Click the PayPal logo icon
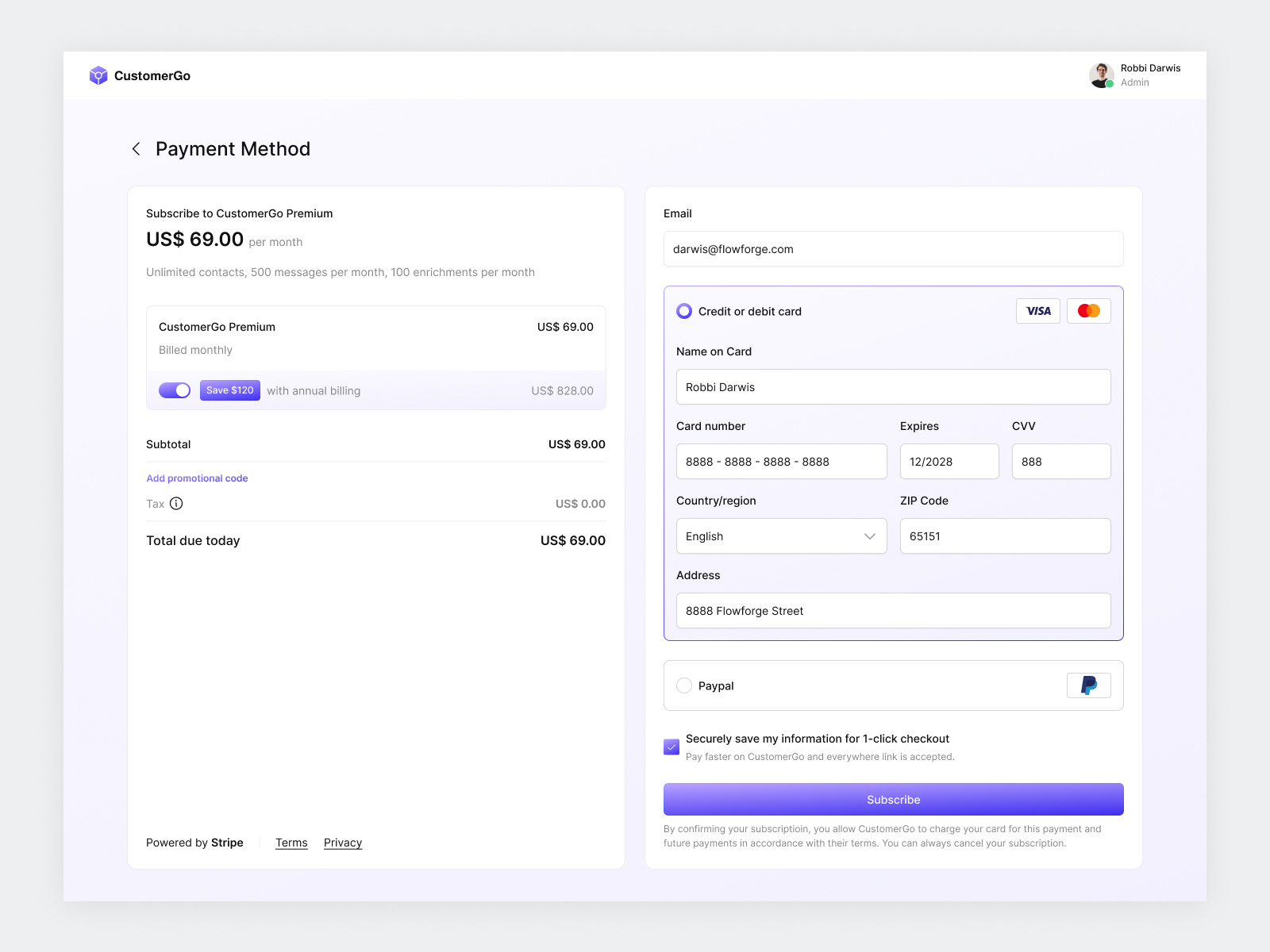1270x952 pixels. 1088,685
